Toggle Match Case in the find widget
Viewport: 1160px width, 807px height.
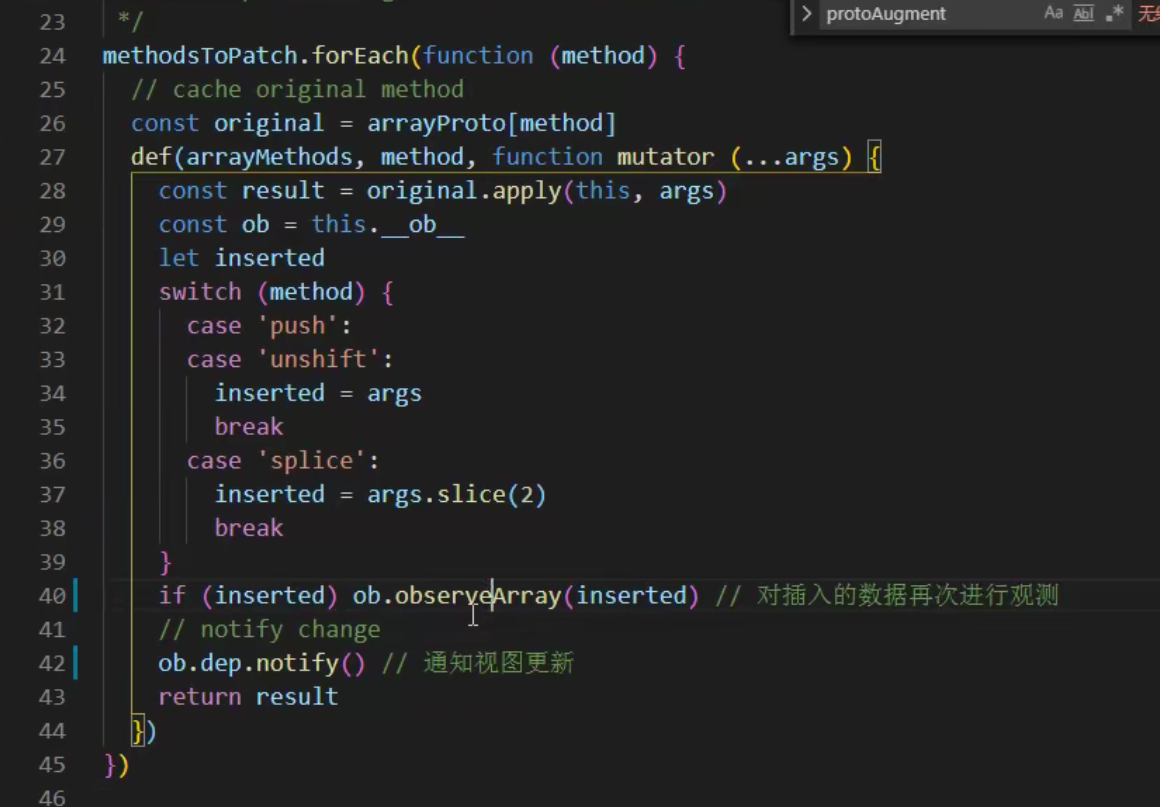click(1053, 14)
